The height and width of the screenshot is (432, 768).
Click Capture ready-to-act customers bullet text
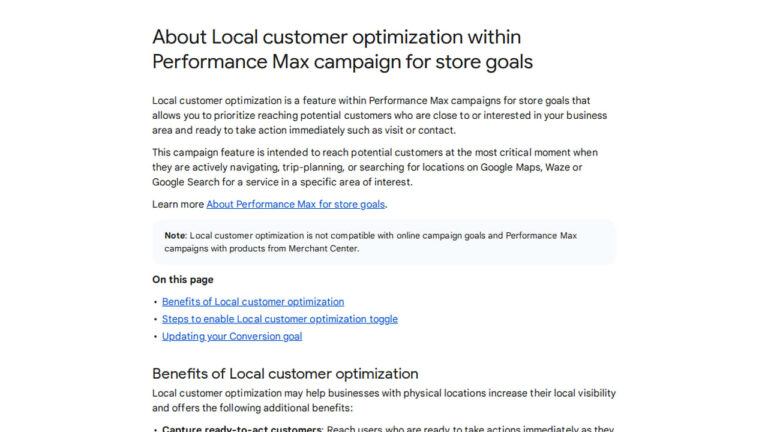tap(388, 428)
